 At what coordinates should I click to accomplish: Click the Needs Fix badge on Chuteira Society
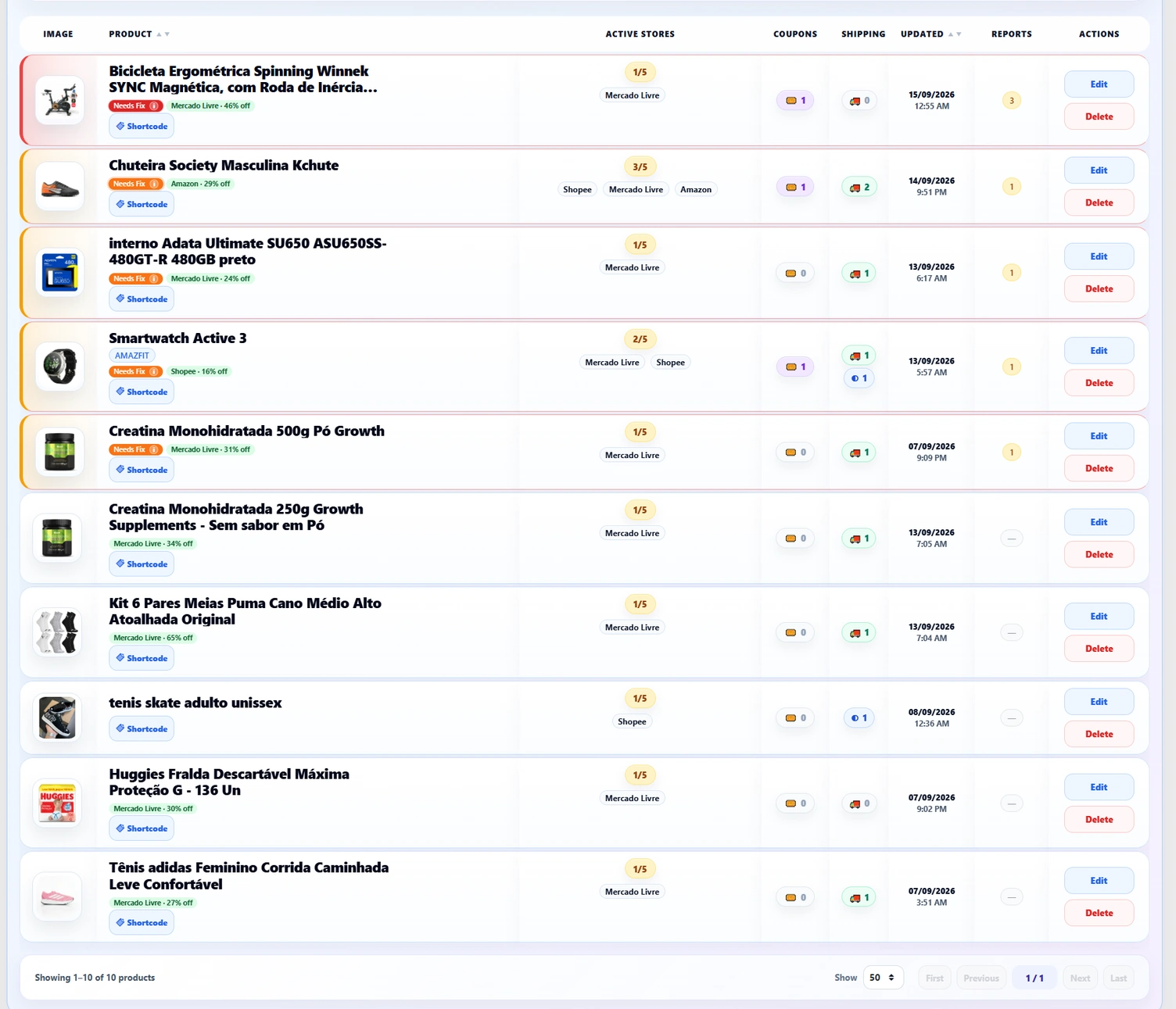pos(135,184)
